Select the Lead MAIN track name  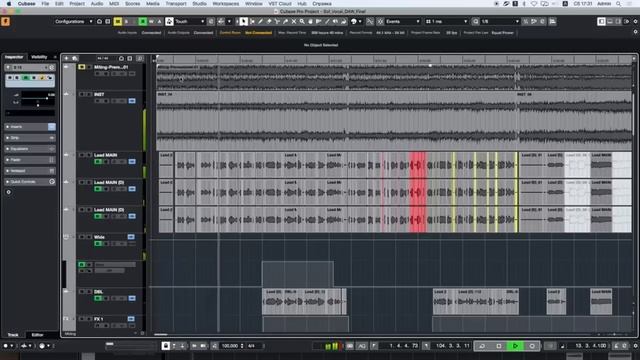click(x=106, y=156)
